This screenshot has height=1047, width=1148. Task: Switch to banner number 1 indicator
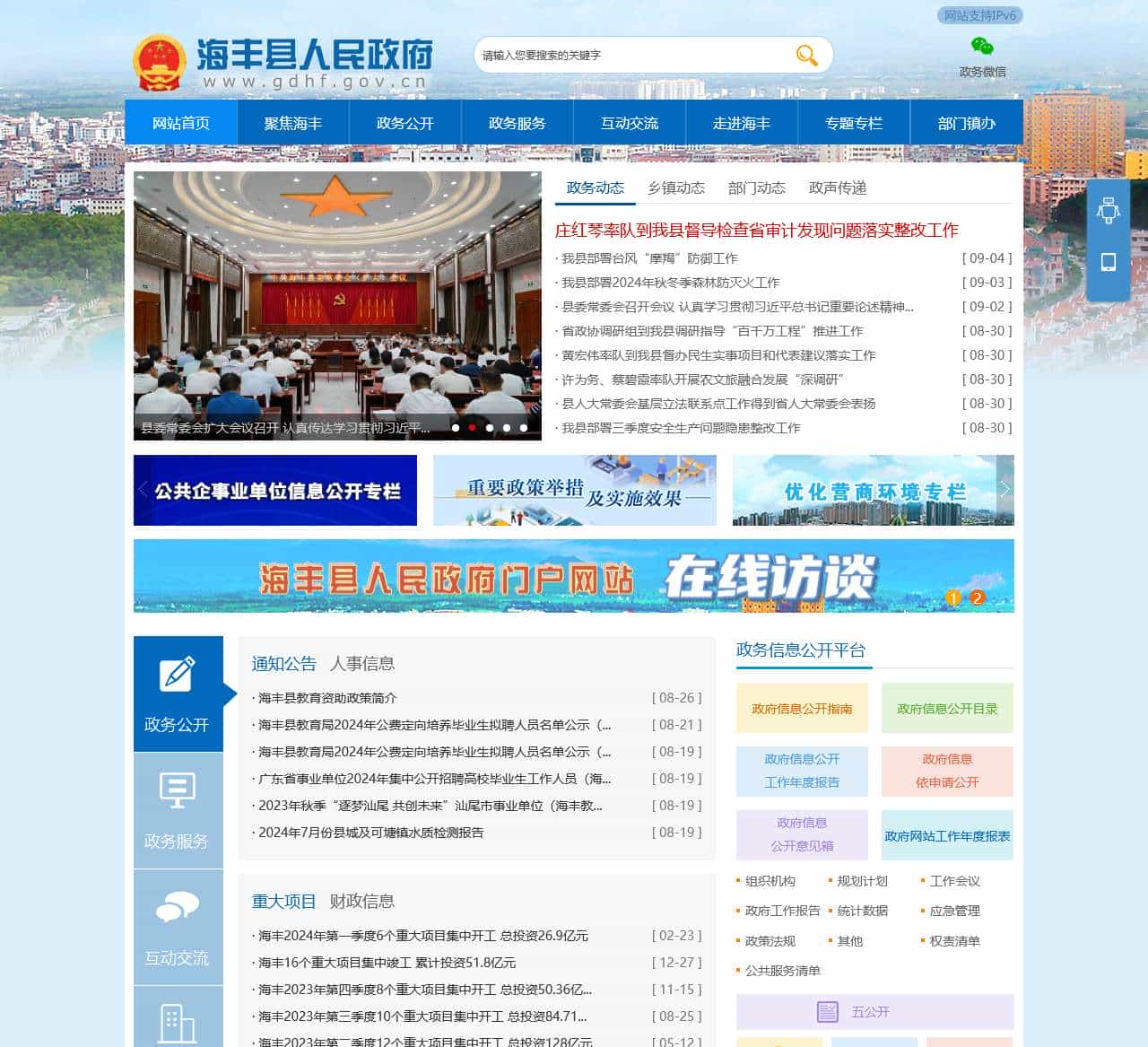[952, 598]
